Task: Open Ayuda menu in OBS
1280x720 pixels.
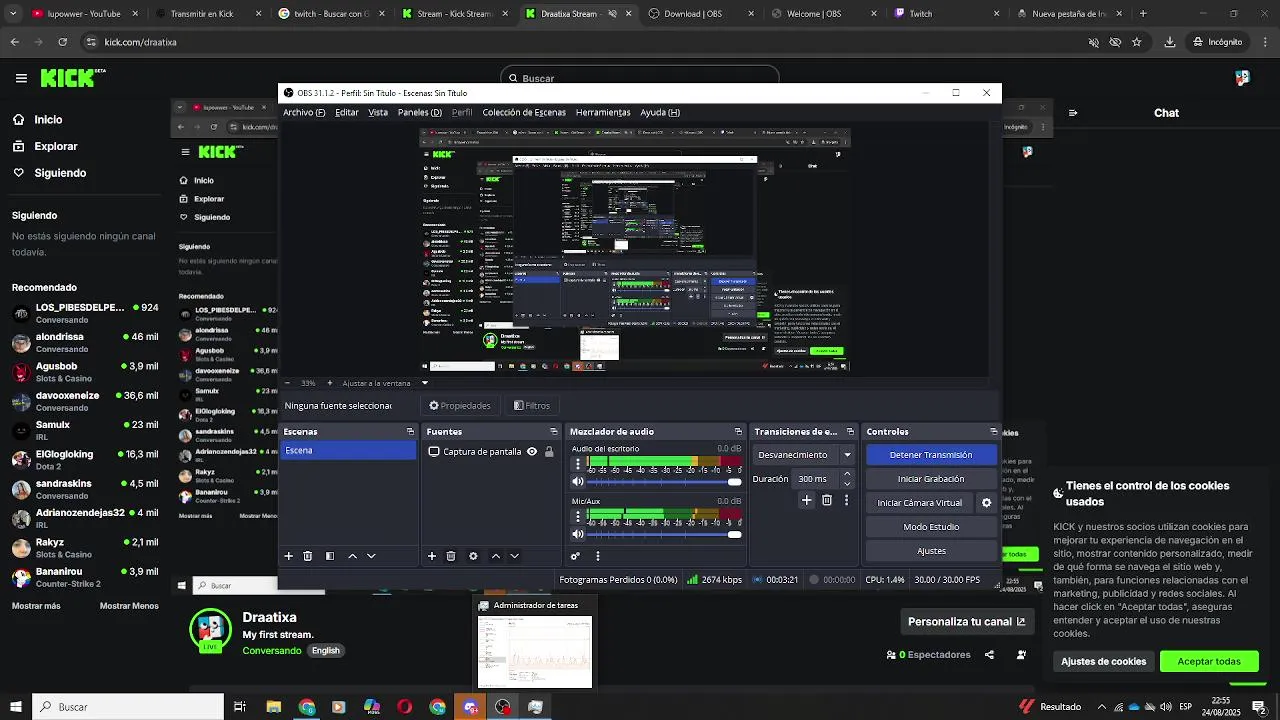Action: point(660,113)
